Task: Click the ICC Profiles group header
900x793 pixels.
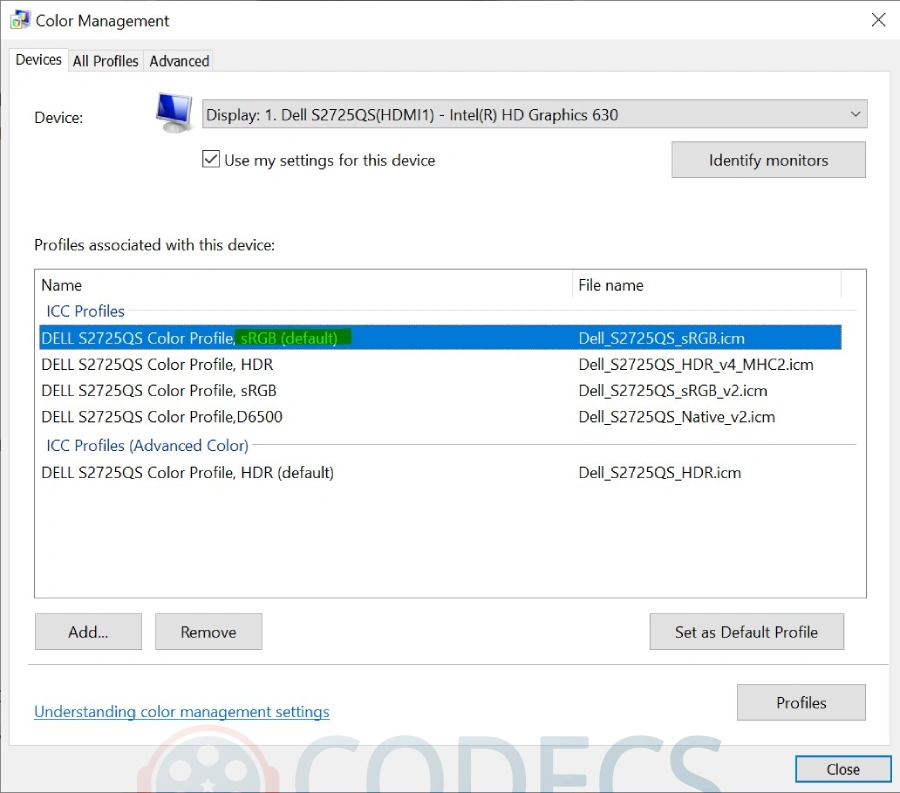Action: [x=86, y=311]
